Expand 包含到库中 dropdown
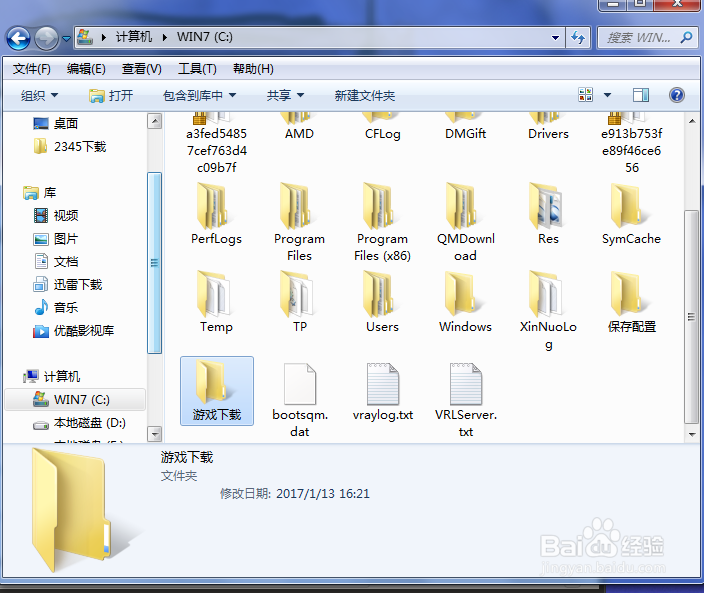This screenshot has height=593, width=704. pyautogui.click(x=199, y=95)
